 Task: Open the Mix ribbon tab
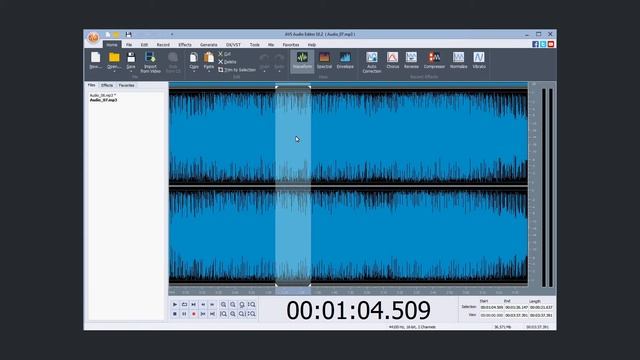[x=271, y=44]
